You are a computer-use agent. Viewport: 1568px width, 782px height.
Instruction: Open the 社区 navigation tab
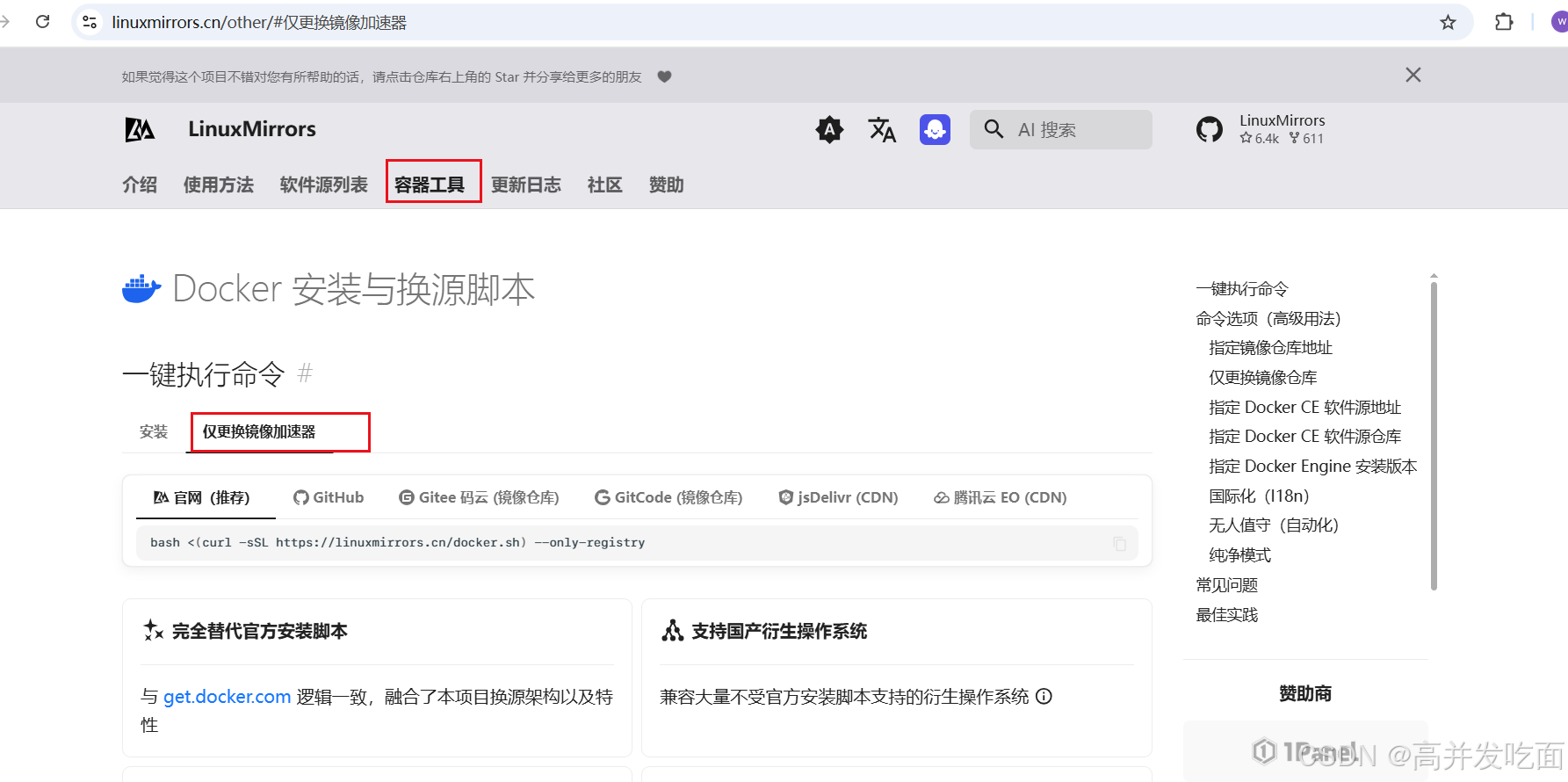tap(605, 185)
